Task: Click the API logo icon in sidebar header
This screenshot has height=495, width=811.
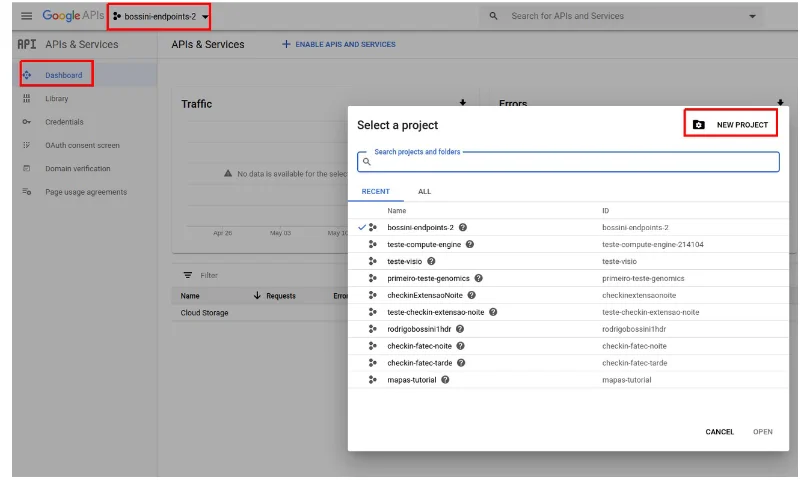Action: click(x=27, y=44)
